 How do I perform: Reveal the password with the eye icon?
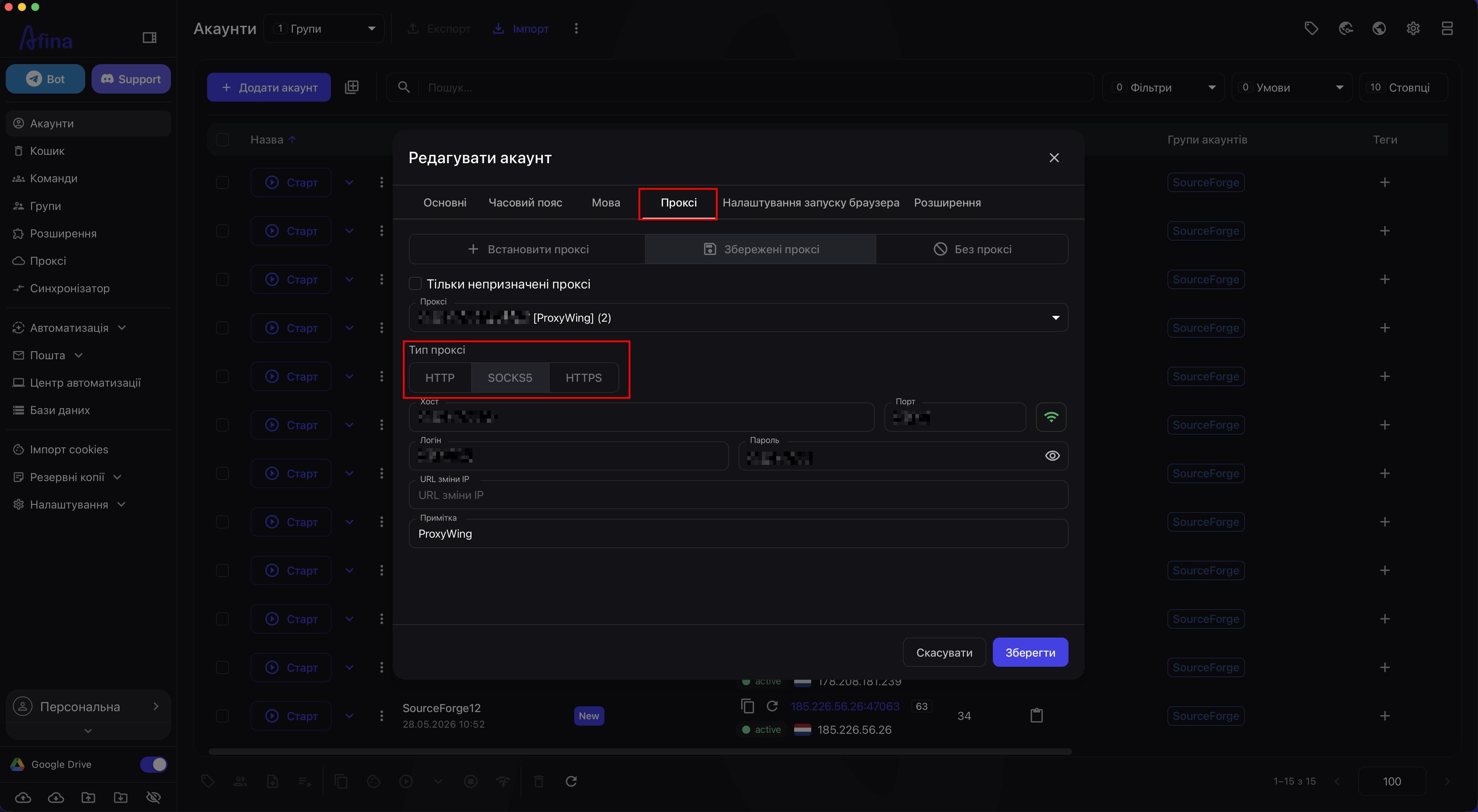[x=1052, y=456]
